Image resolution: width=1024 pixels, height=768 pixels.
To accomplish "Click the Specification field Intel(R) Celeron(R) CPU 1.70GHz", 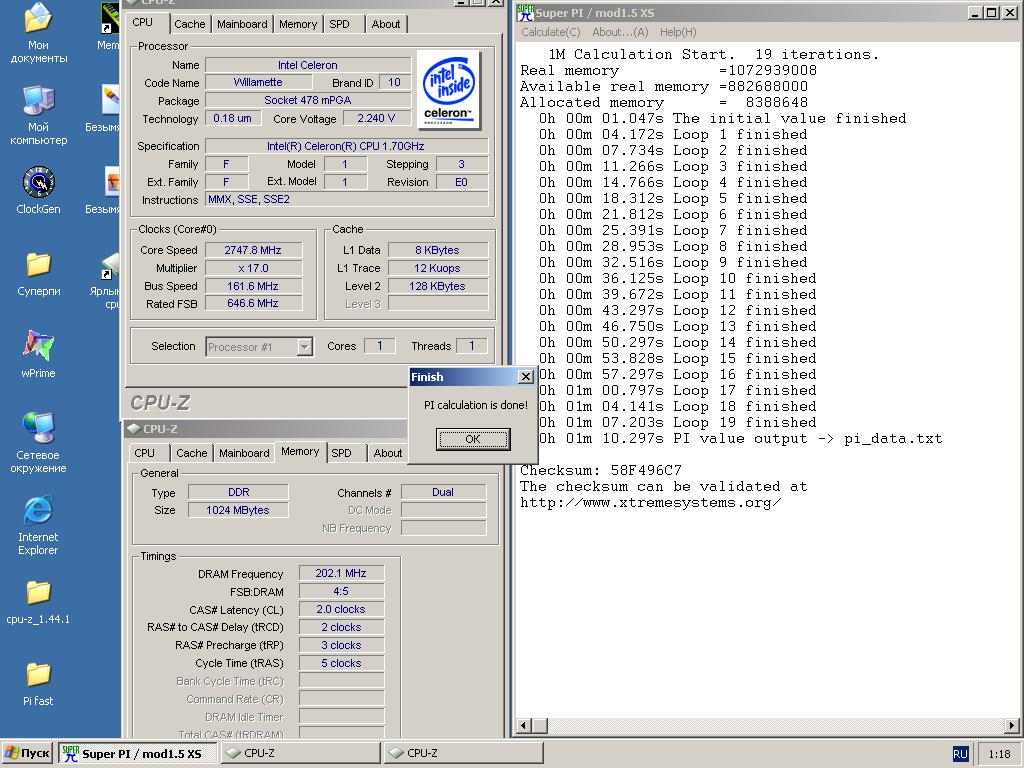I will tap(346, 146).
